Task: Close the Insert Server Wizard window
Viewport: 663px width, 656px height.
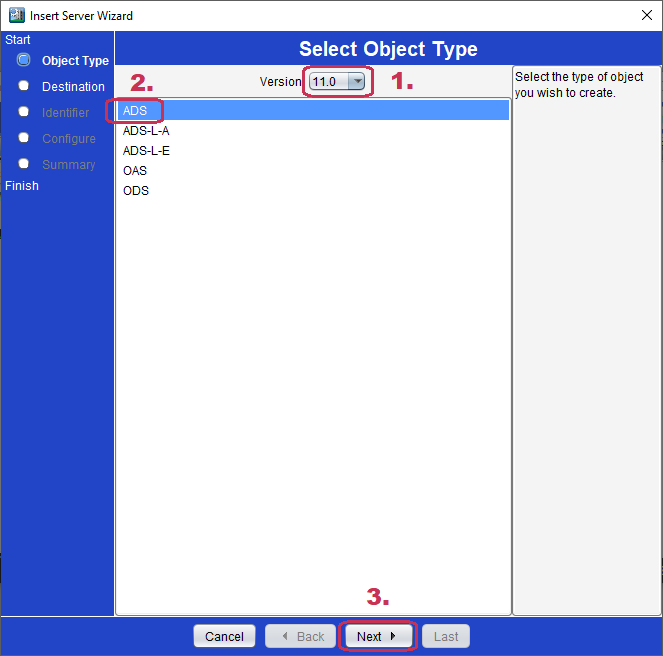Action: [647, 15]
